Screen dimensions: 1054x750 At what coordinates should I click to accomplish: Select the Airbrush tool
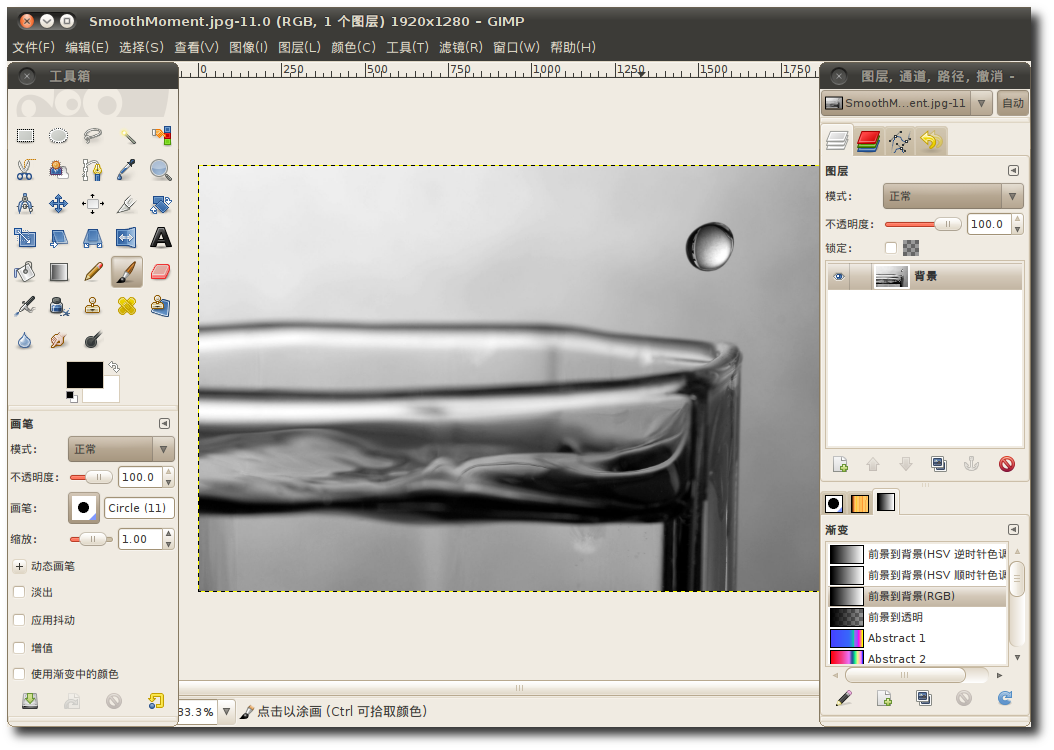coord(26,306)
